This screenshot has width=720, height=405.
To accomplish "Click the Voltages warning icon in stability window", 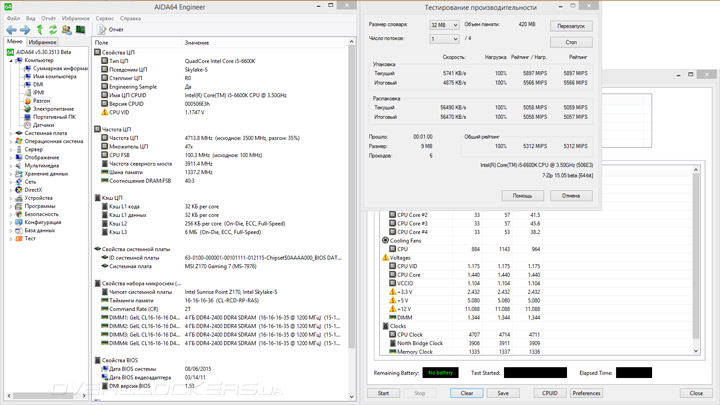I will 385,258.
